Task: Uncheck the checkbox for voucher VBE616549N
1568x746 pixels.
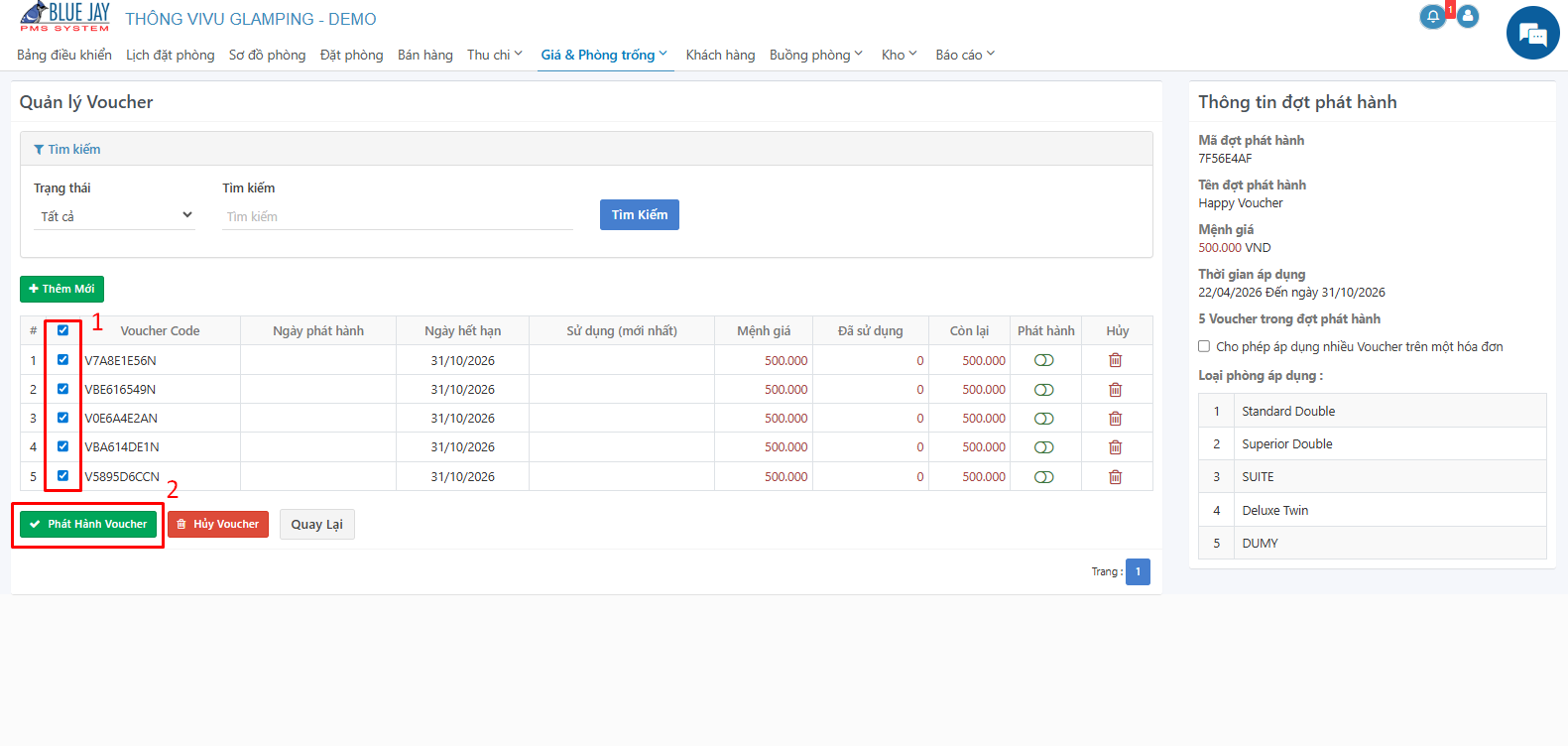Action: pyautogui.click(x=62, y=389)
